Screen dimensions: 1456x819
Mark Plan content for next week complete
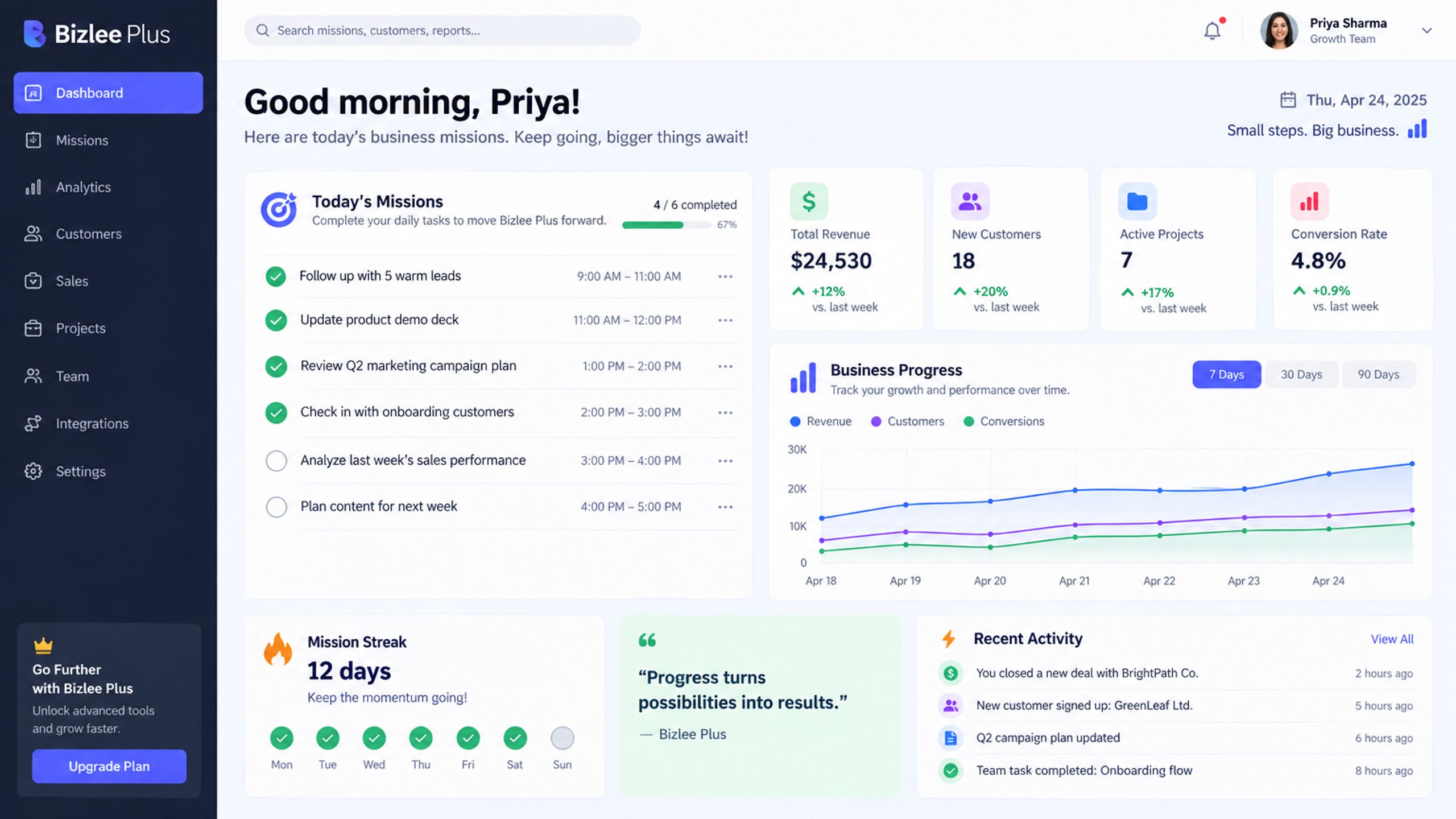tap(276, 507)
